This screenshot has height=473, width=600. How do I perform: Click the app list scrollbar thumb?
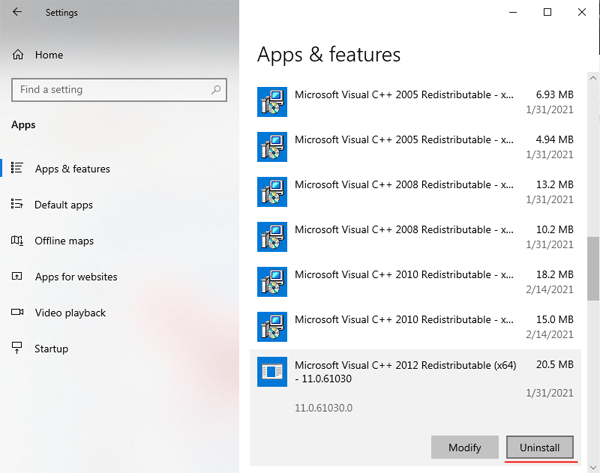pos(593,269)
